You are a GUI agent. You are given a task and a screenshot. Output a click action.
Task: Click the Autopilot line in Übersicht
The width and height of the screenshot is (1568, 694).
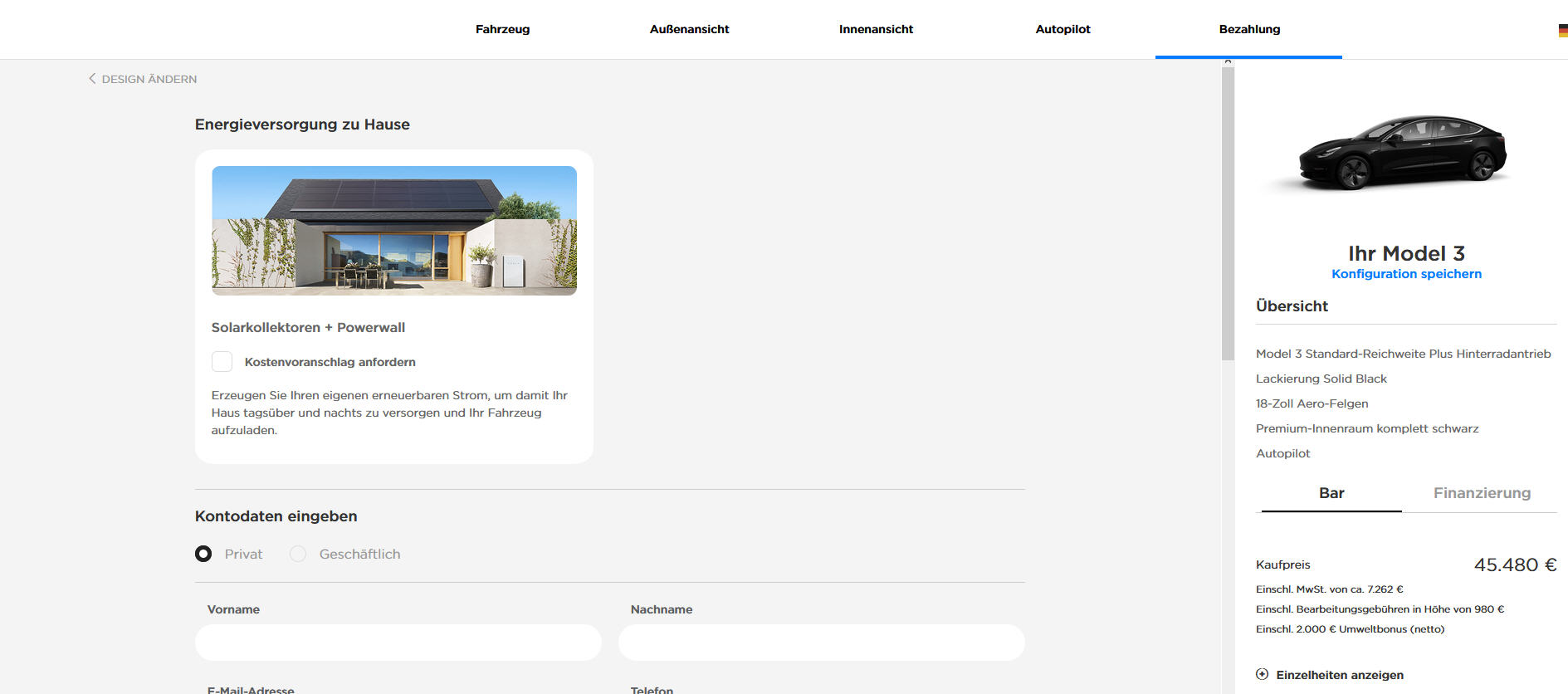coord(1283,453)
